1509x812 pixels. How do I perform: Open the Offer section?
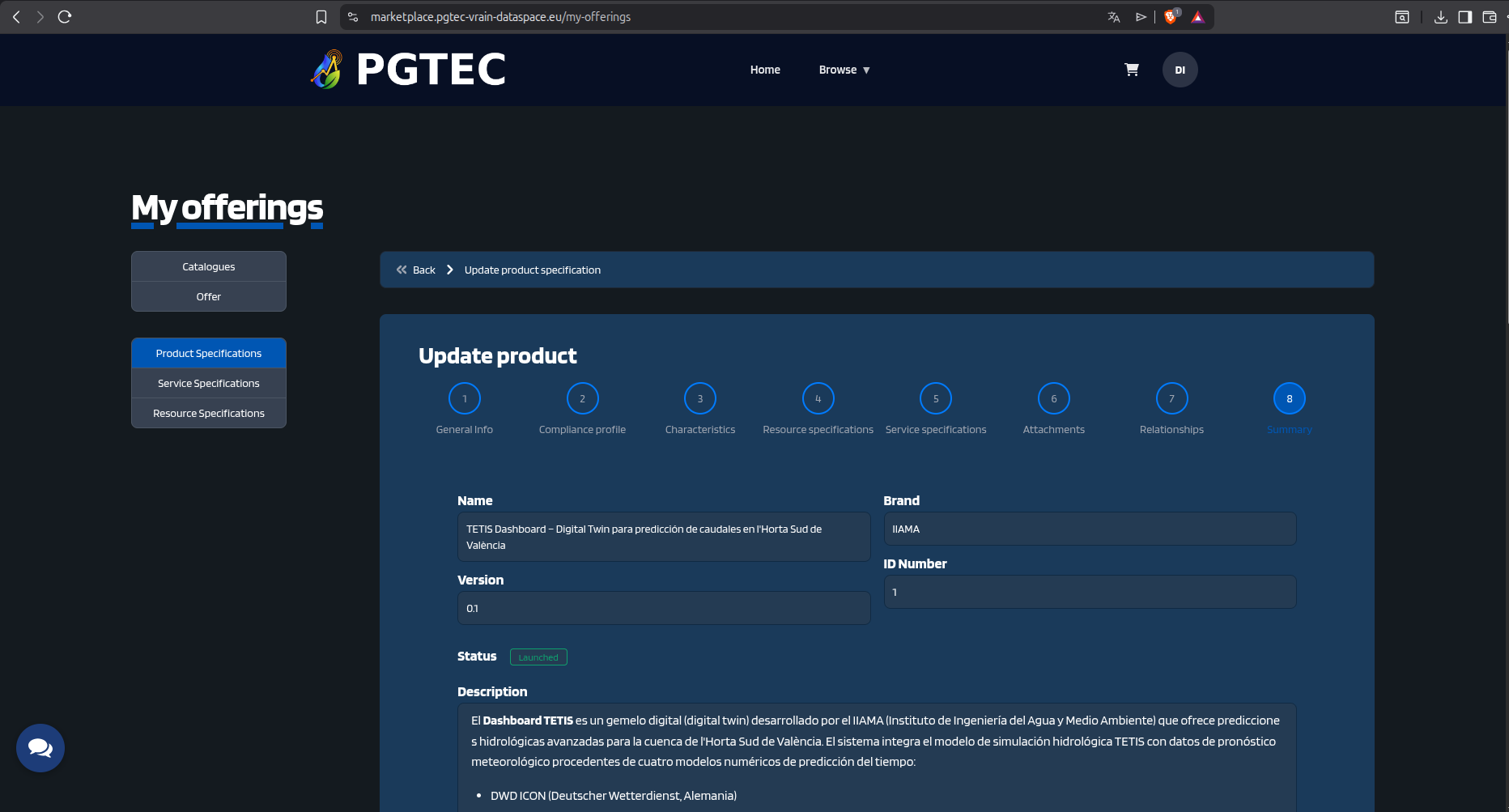pos(209,296)
